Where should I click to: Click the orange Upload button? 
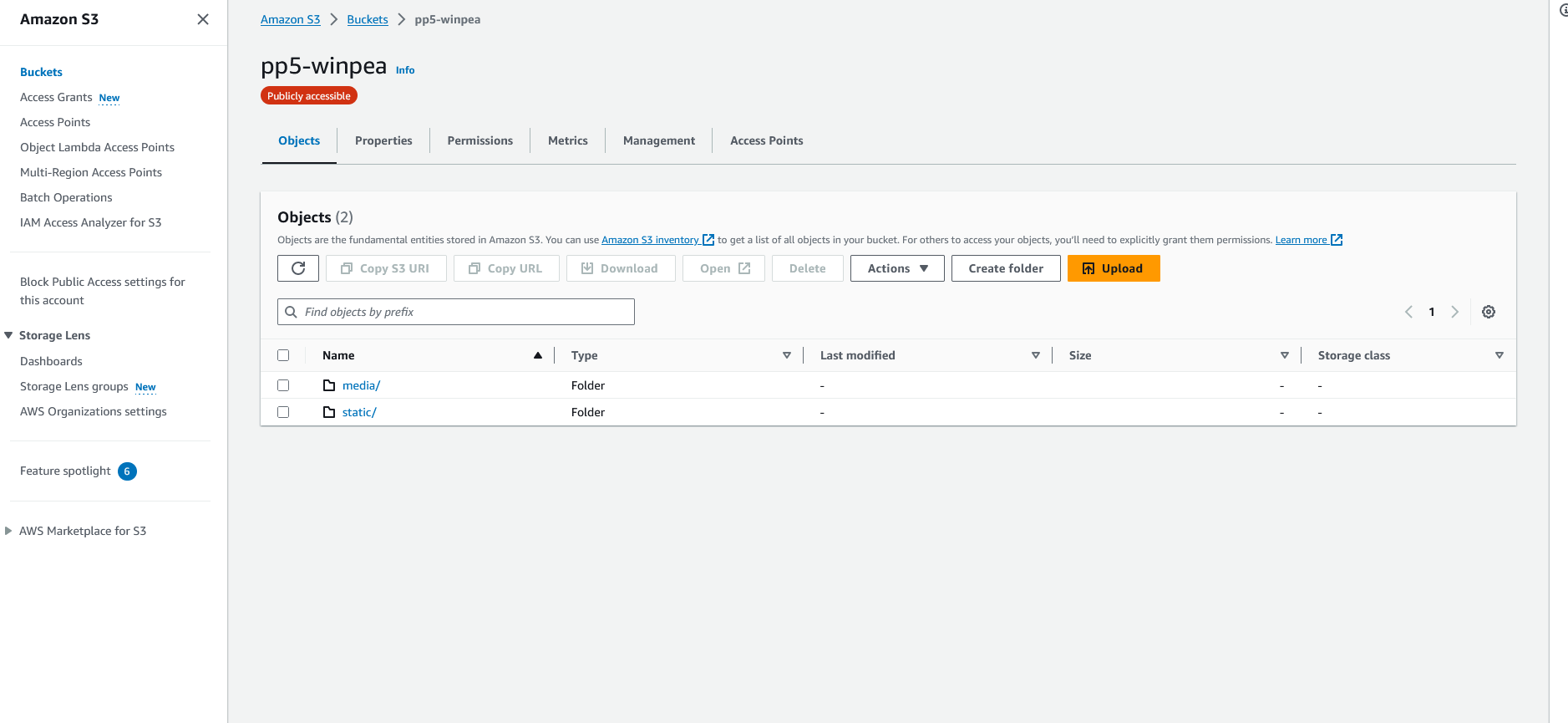(1114, 268)
